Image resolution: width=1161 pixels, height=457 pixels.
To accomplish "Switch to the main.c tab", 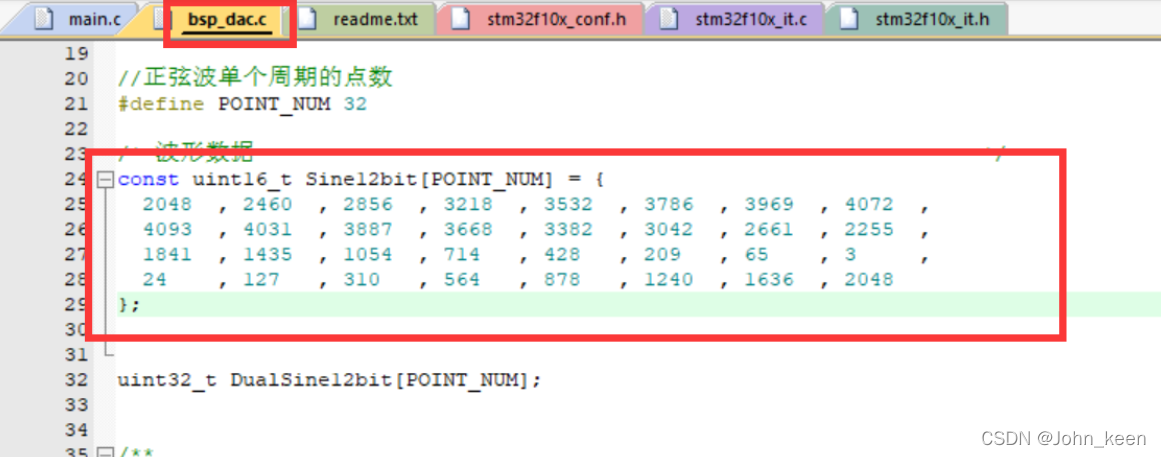I will pos(75,19).
